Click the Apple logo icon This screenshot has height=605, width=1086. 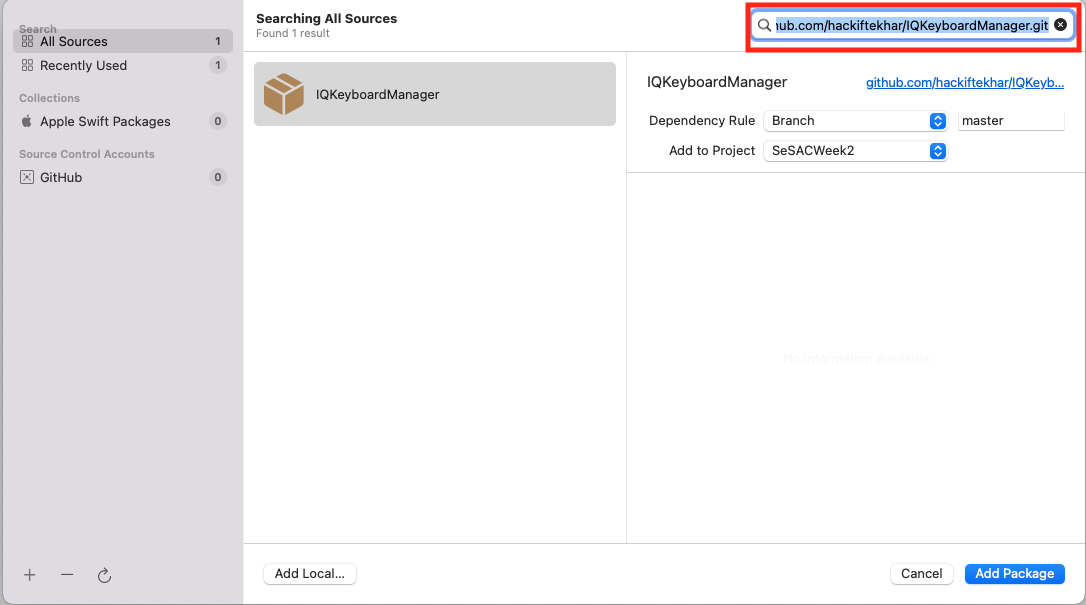(27, 121)
